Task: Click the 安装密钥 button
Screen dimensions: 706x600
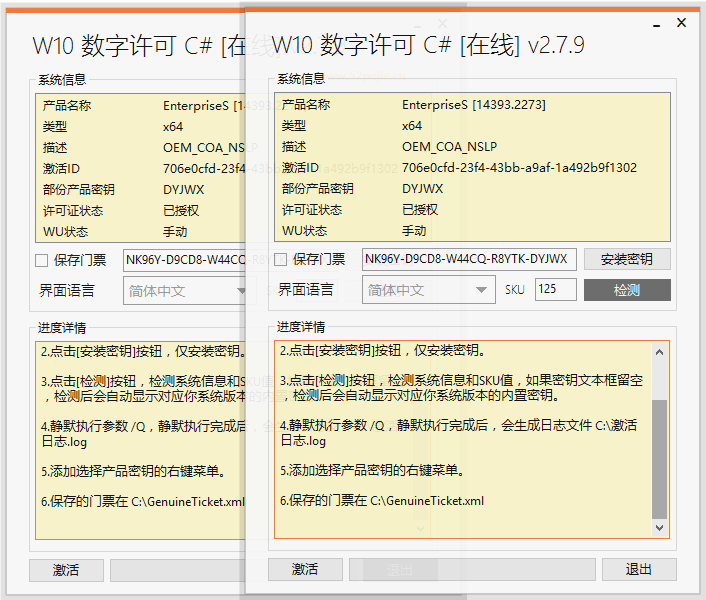Action: click(x=627, y=259)
